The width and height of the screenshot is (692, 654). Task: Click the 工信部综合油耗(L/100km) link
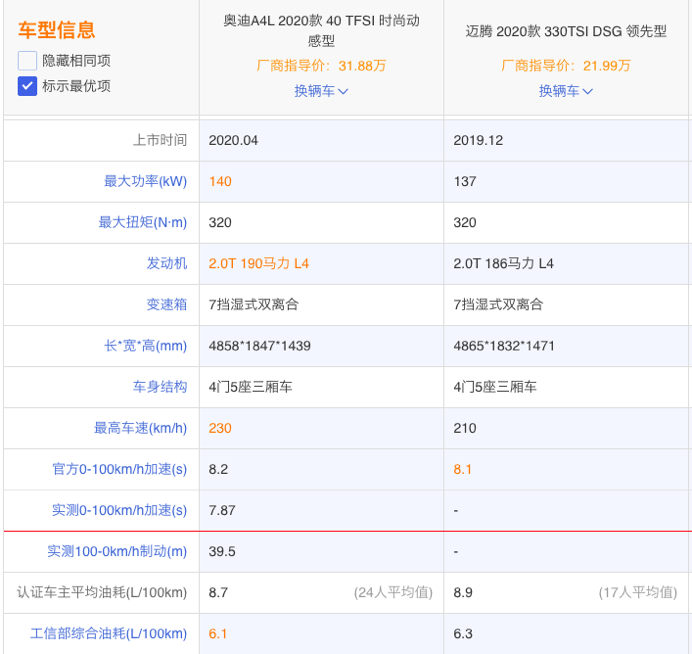tap(109, 634)
